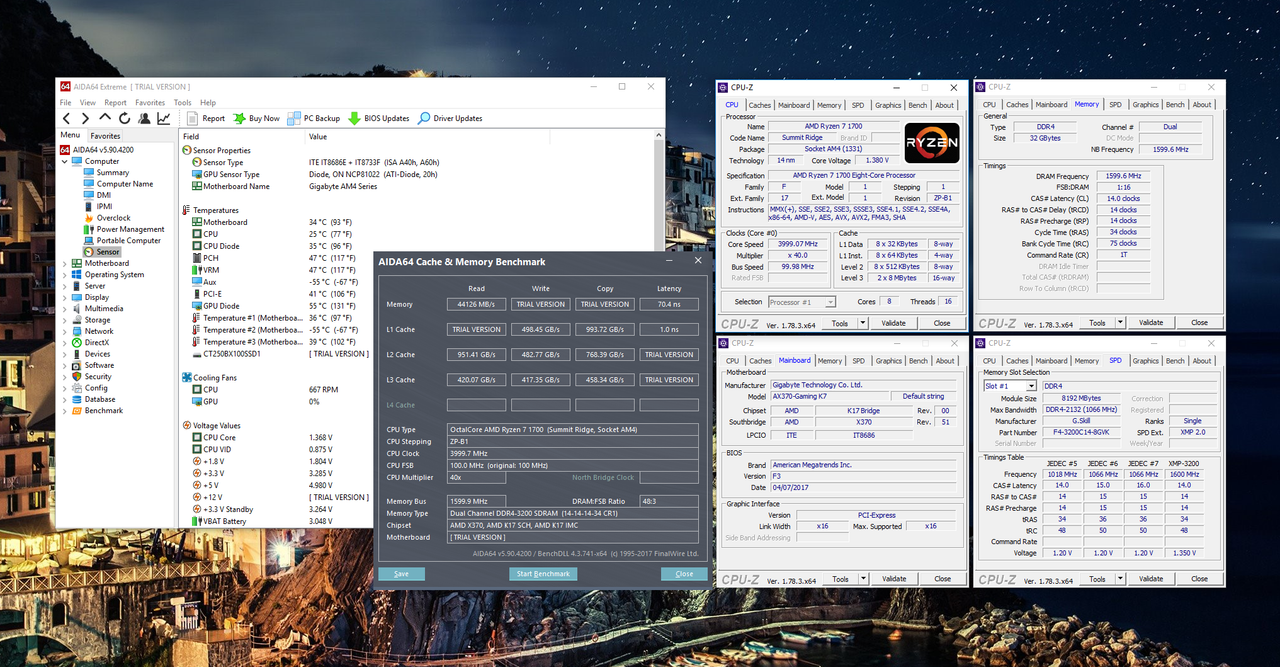Select DMI in the tree
Screen dimensions: 1280x667
click(x=103, y=195)
